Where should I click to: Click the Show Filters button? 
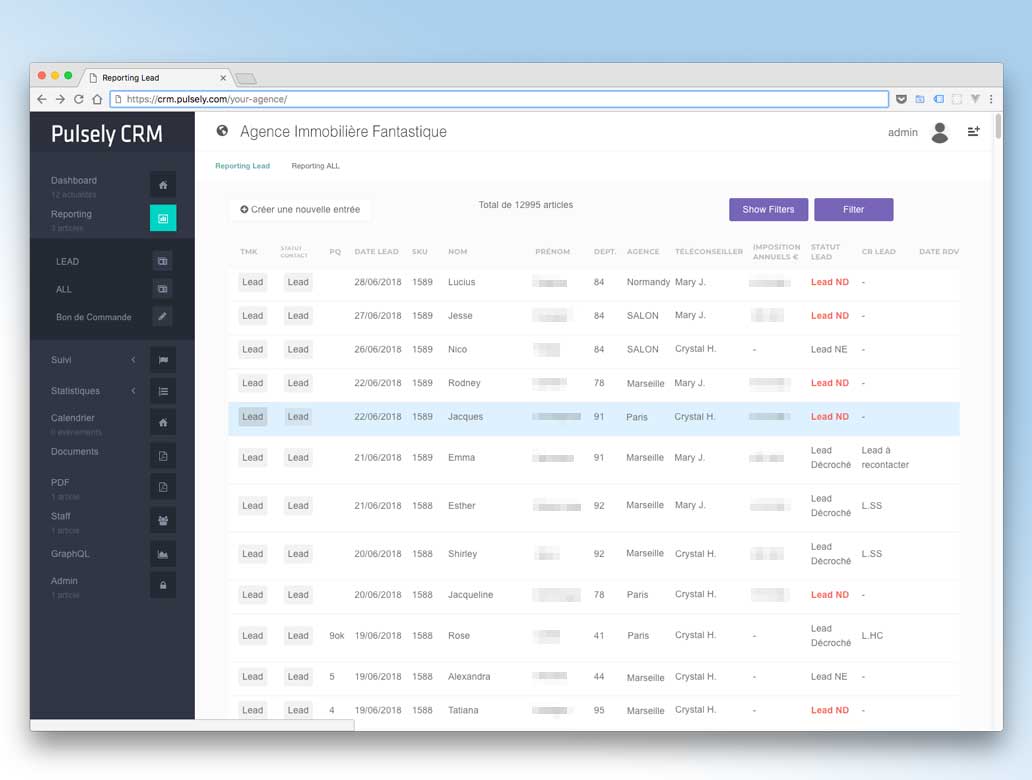click(768, 209)
